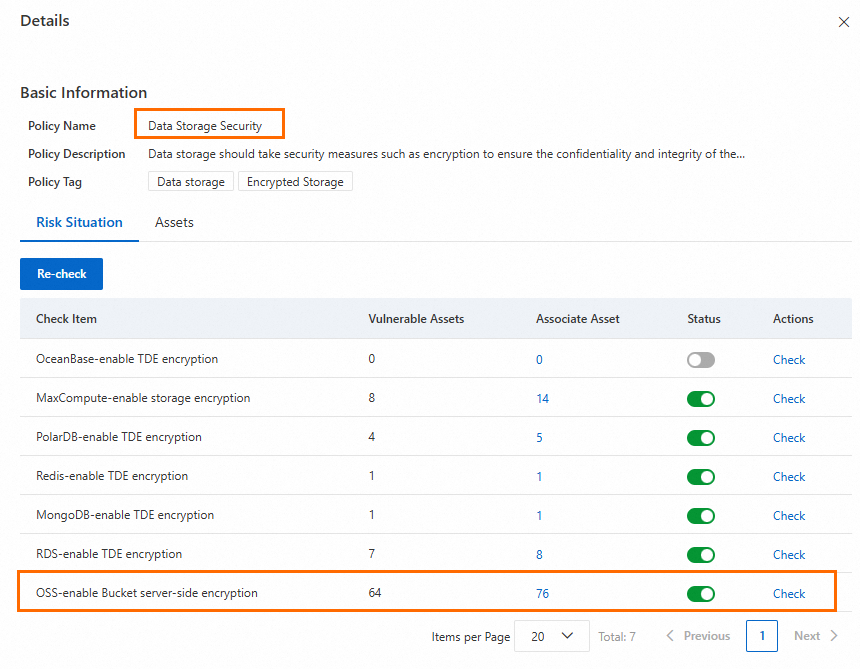Go to the Previous page
The image size is (860, 669).
(x=698, y=636)
